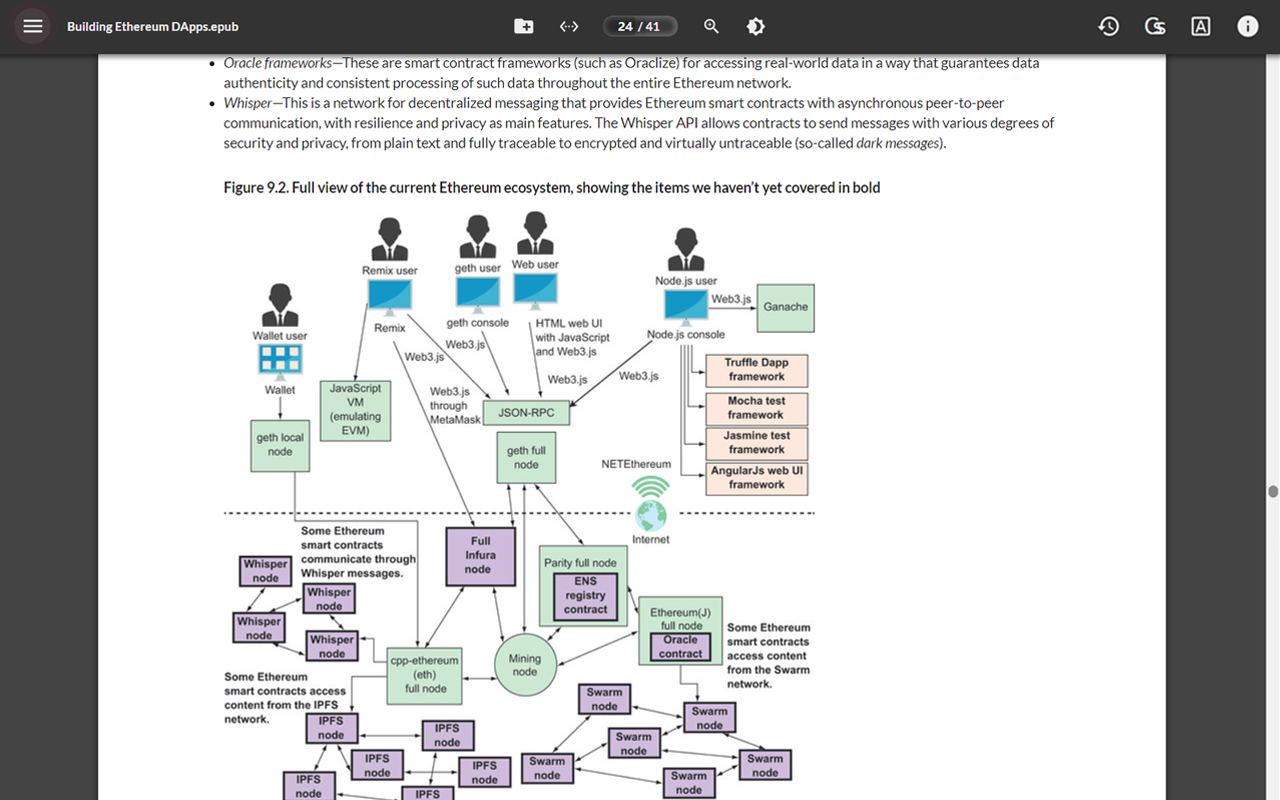Click the geth full node box
This screenshot has height=800, width=1280.
point(526,458)
